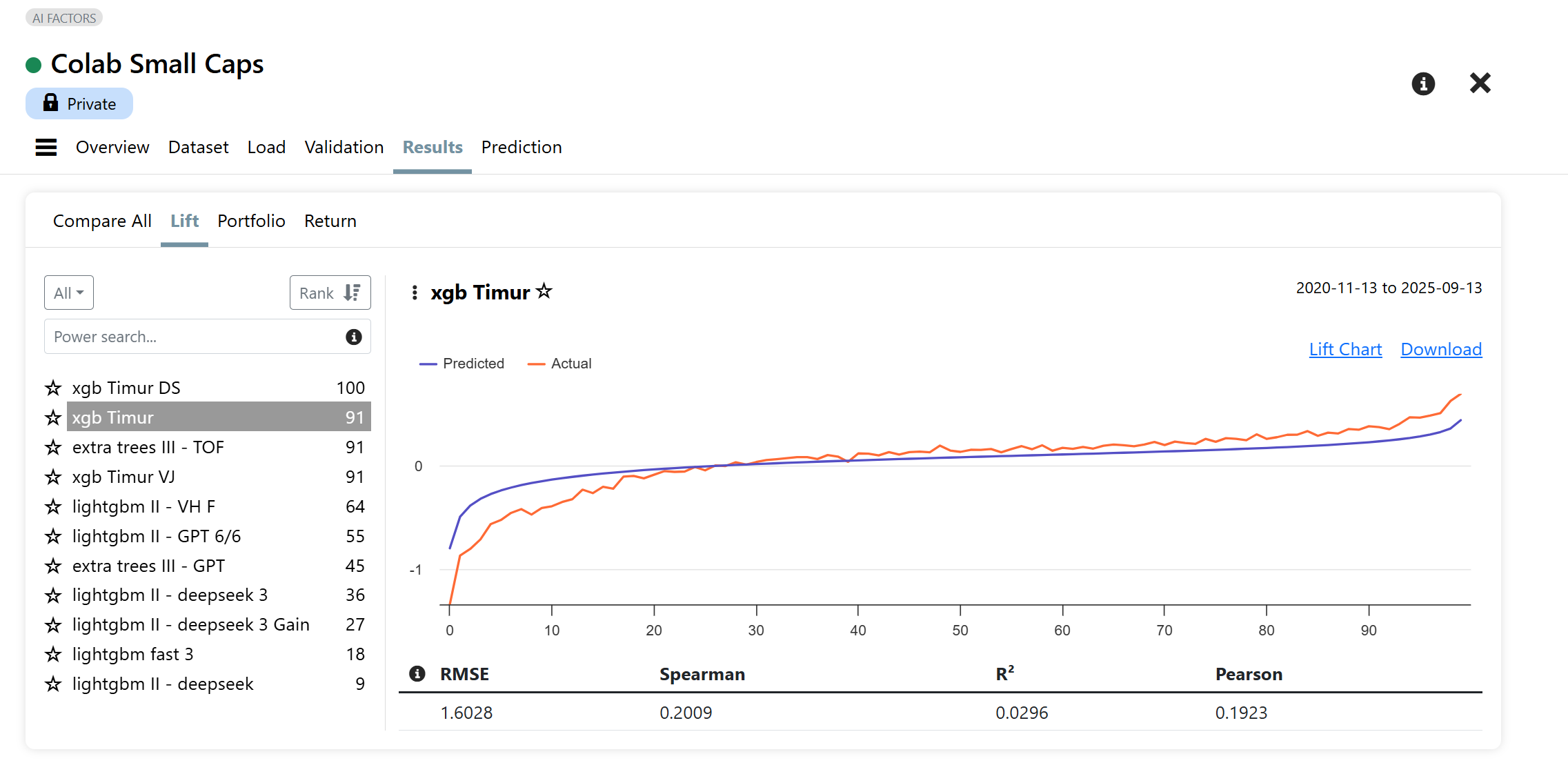Click the info icon near the close button
This screenshot has height=763, width=1568.
[1423, 84]
